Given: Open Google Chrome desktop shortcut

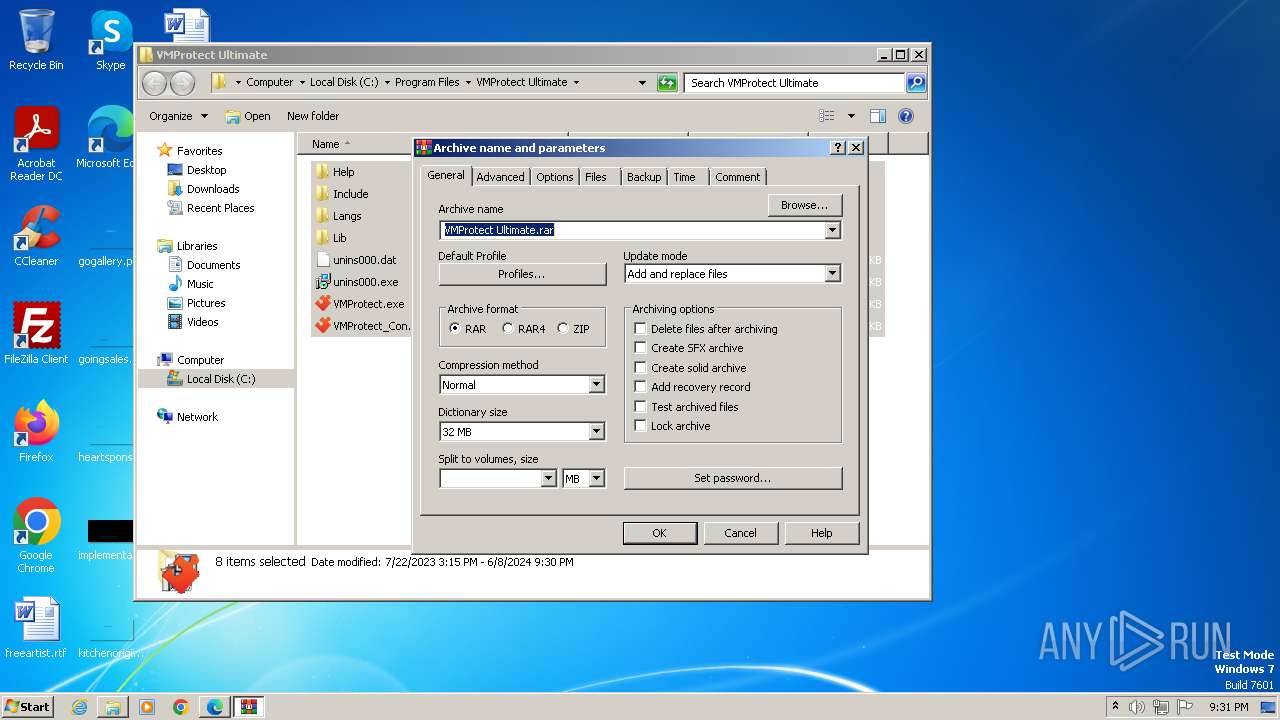Looking at the screenshot, I should 36,535.
